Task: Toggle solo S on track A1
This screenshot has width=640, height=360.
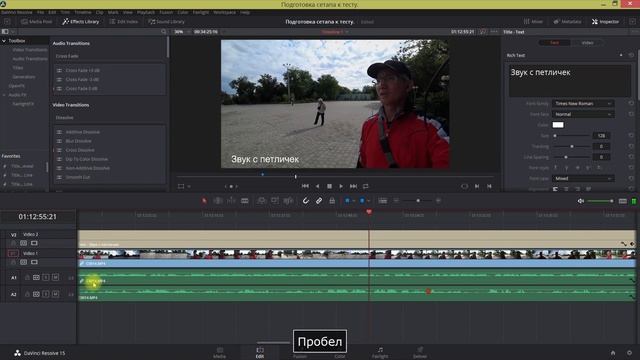Action: pyautogui.click(x=46, y=278)
